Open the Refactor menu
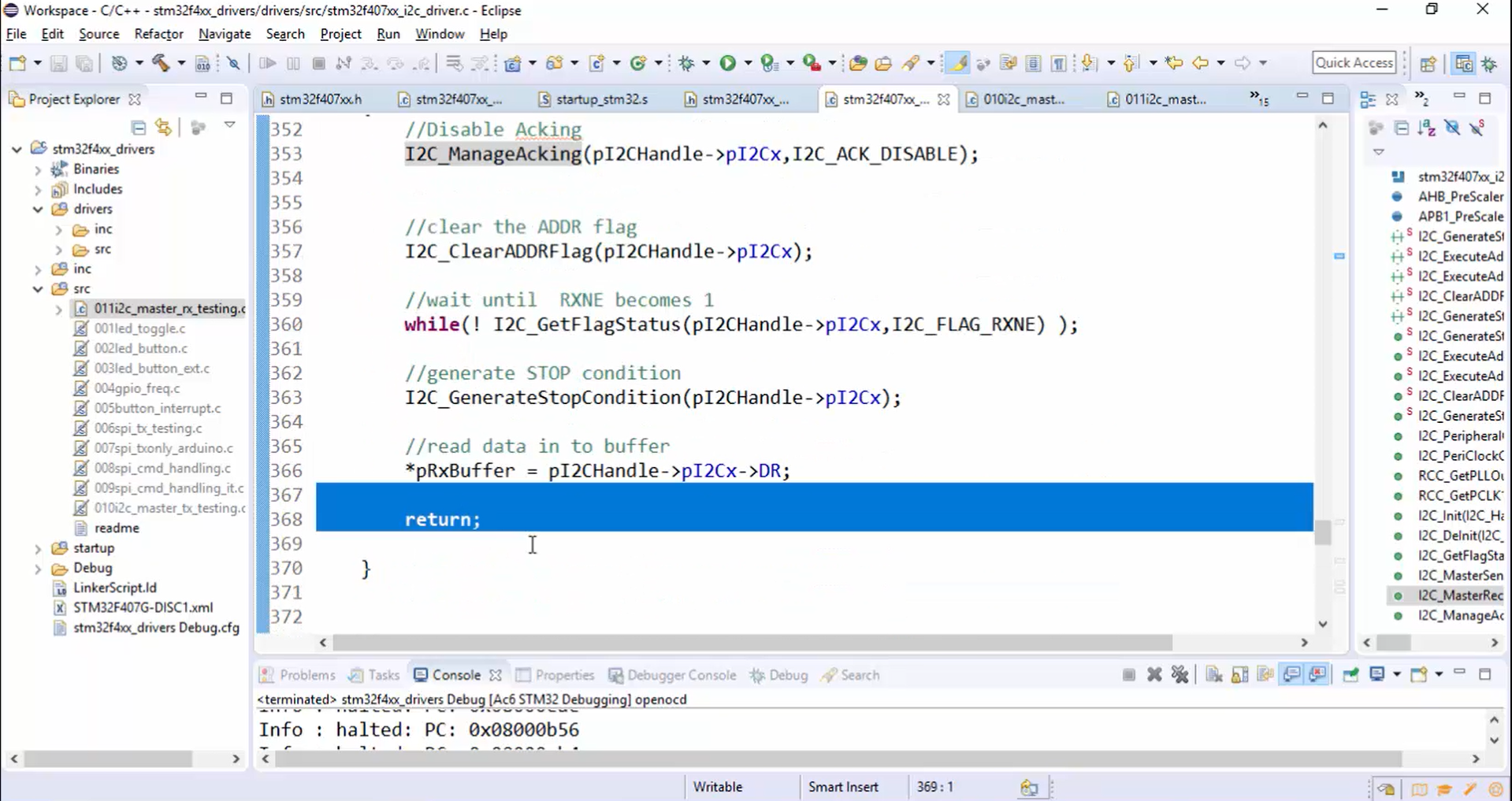This screenshot has width=1512, height=801. tap(158, 34)
